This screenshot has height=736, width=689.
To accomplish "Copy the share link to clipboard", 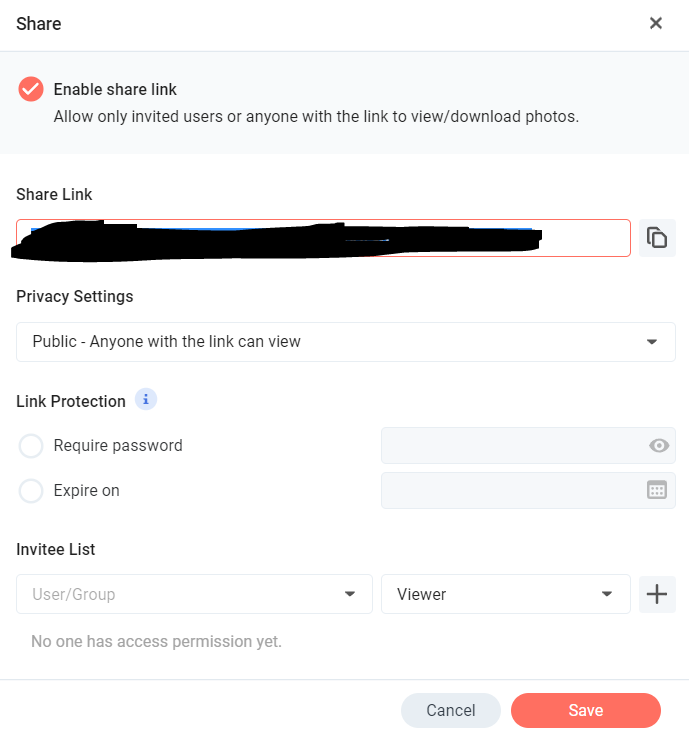I will pos(657,238).
